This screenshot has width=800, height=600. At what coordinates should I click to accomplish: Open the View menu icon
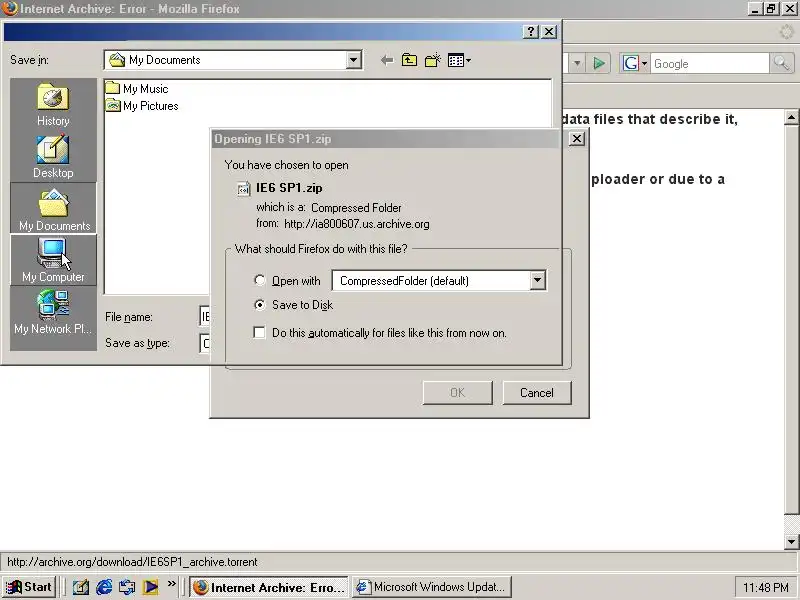(459, 61)
